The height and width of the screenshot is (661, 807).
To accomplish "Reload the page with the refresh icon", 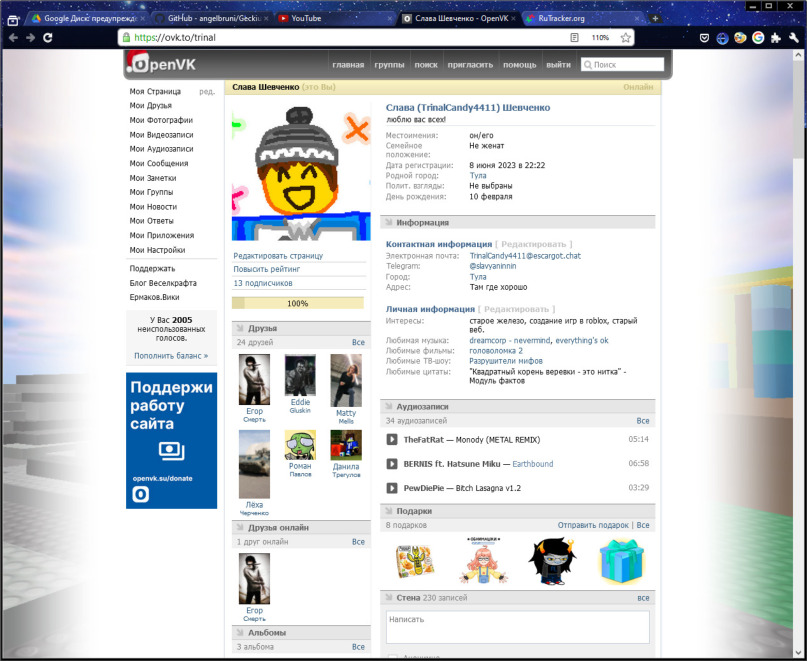I will pos(48,38).
